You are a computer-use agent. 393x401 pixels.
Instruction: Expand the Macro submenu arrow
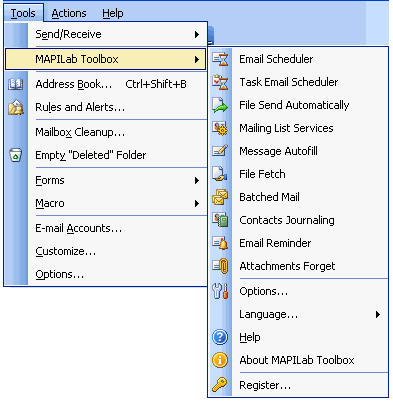[x=197, y=203]
